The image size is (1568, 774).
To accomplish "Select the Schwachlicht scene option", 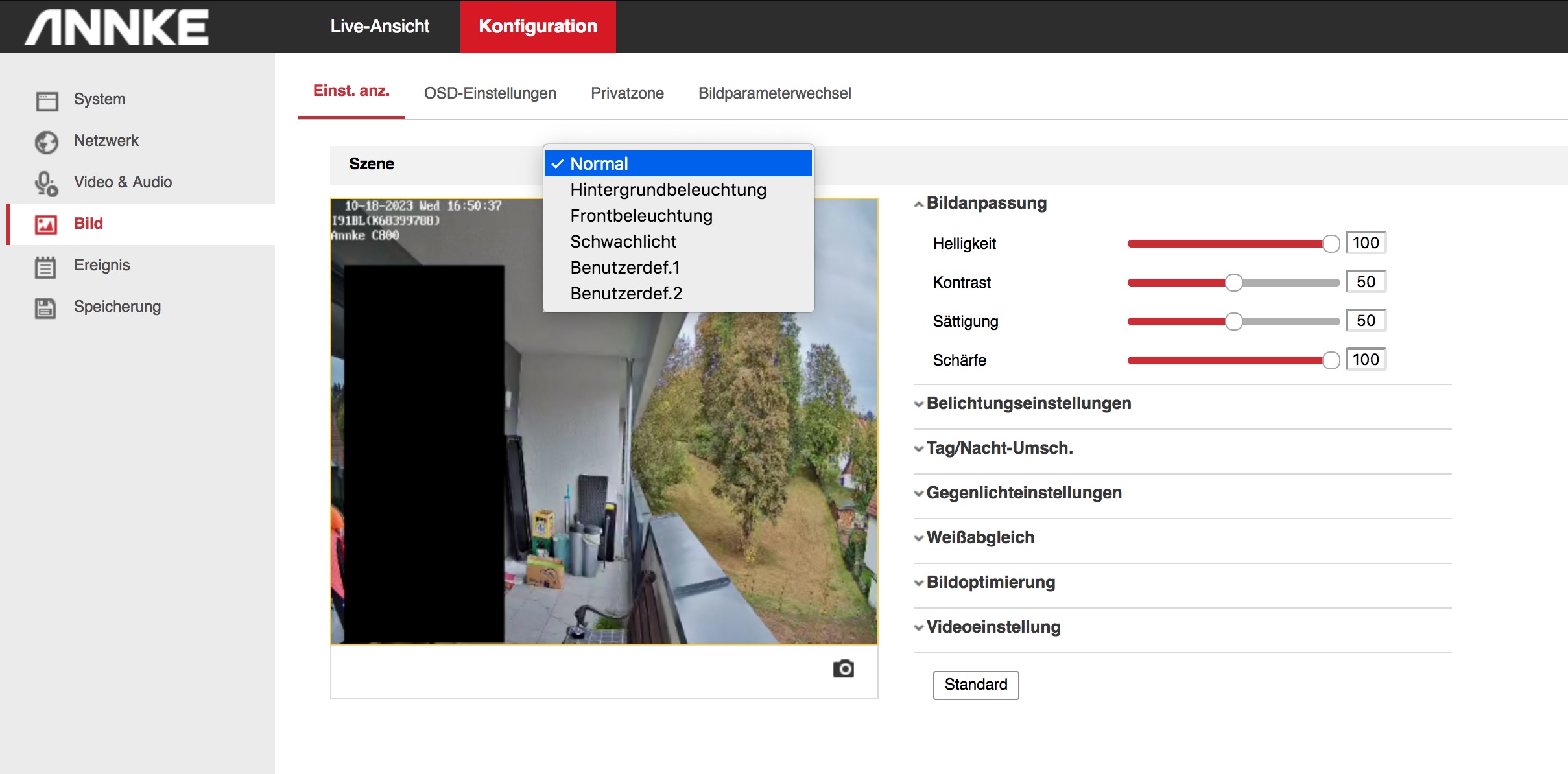I will click(x=623, y=242).
